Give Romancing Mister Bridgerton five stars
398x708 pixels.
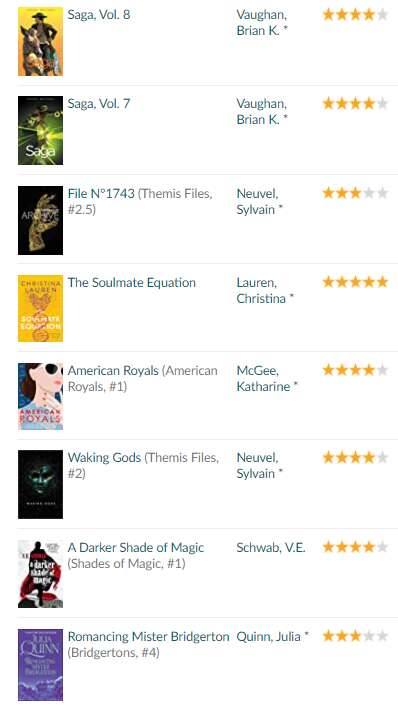tap(382, 636)
